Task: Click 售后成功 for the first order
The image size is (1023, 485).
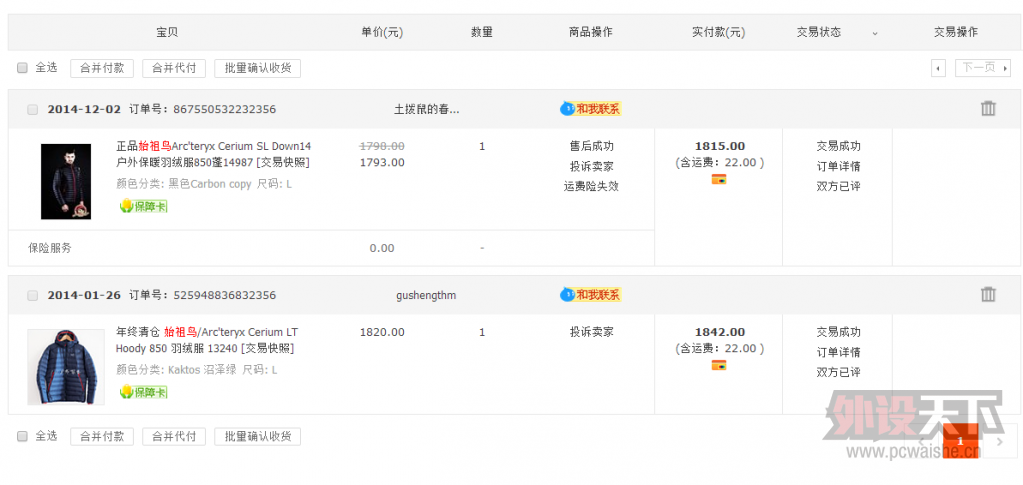Action: 591,146
